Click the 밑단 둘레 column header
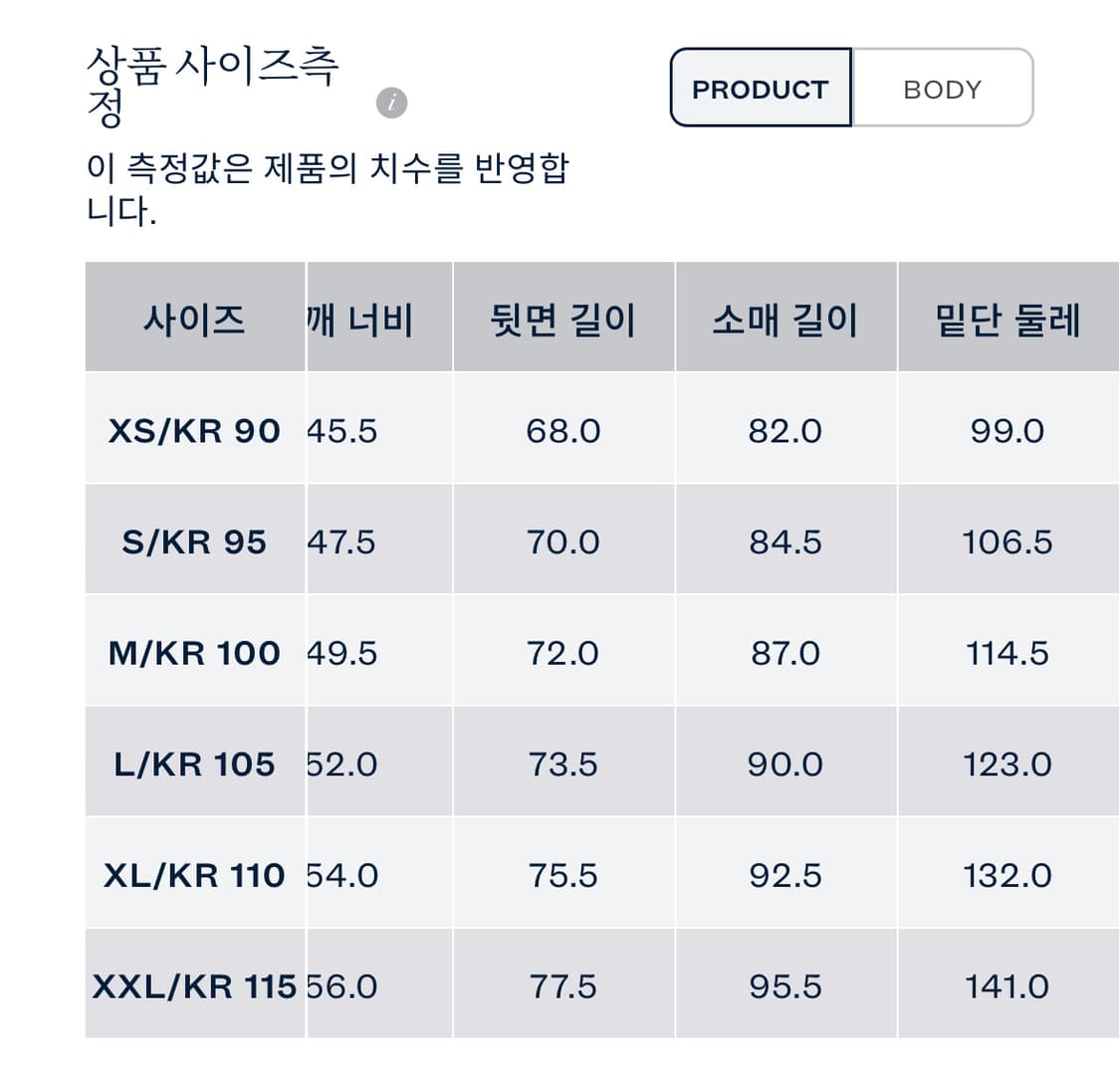 [x=1008, y=319]
